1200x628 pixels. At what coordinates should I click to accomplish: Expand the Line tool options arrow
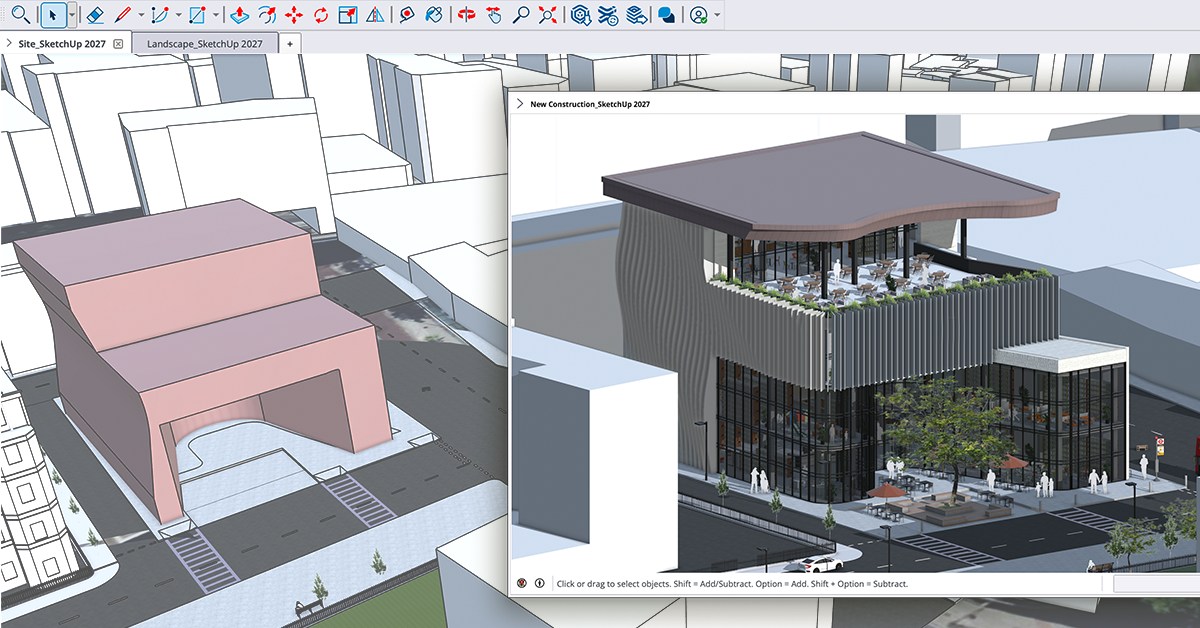(x=141, y=15)
